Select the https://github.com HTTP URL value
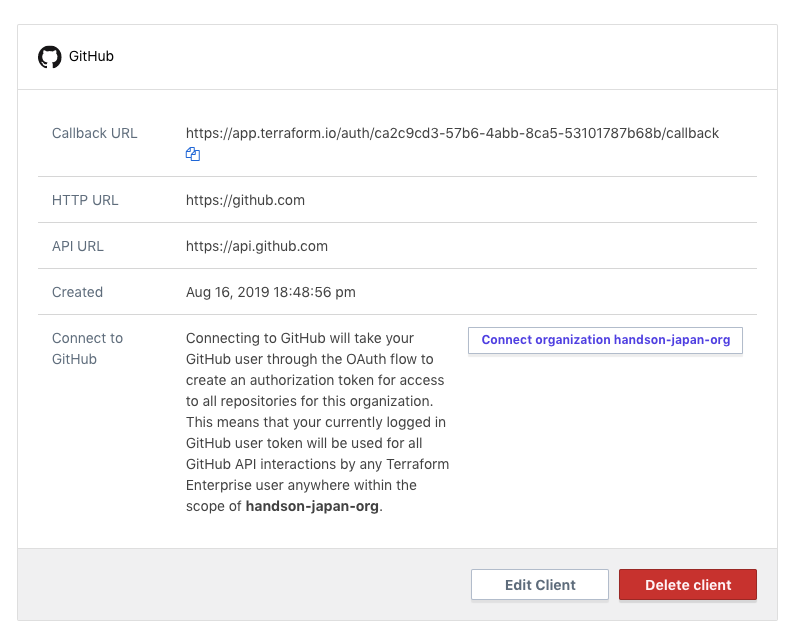Viewport: 797px width, 631px height. pyautogui.click(x=245, y=200)
